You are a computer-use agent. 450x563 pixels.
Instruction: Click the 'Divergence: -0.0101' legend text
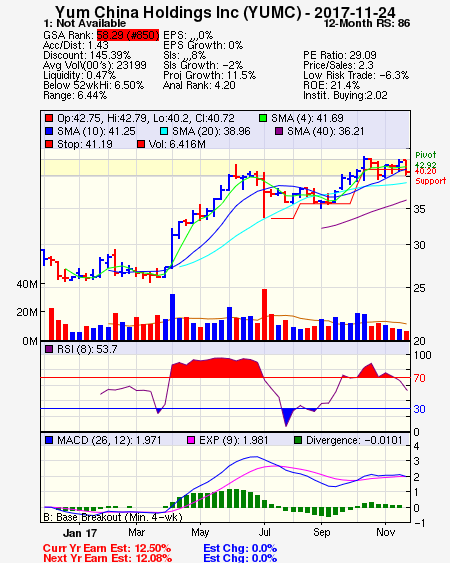(354, 440)
